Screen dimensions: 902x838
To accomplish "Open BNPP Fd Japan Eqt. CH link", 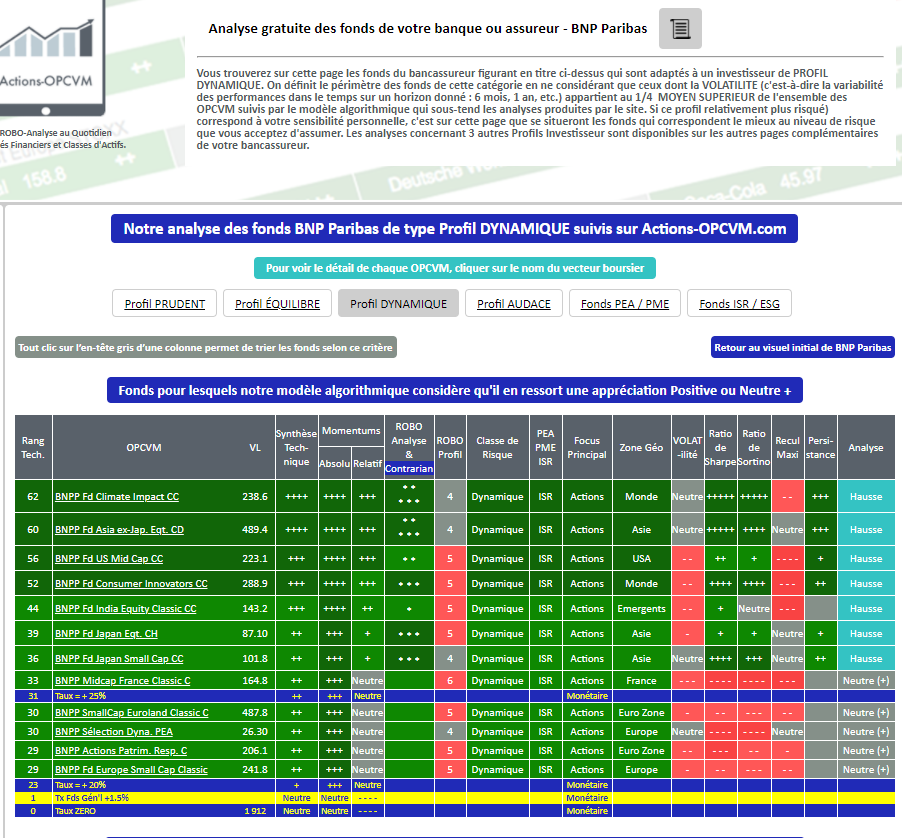I will pyautogui.click(x=106, y=634).
